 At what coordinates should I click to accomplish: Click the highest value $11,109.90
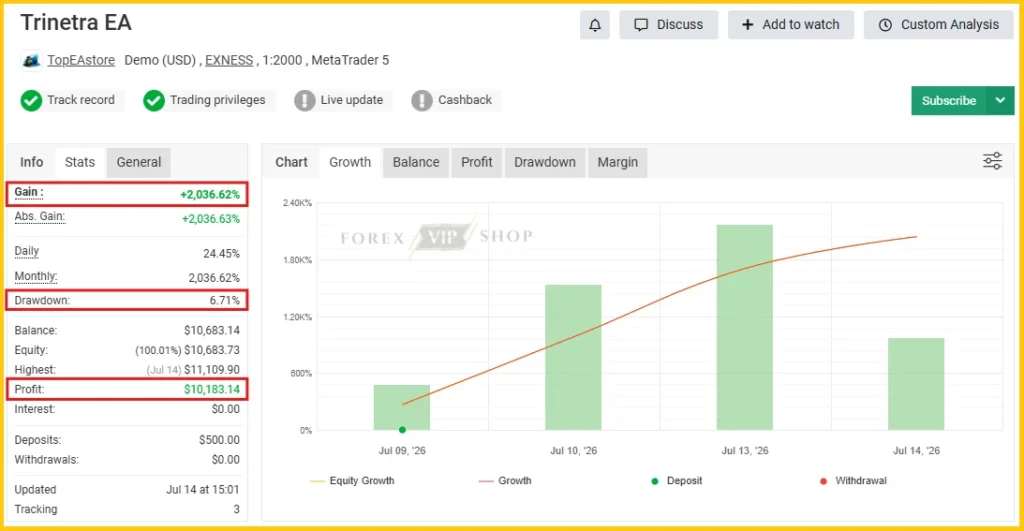(212, 370)
